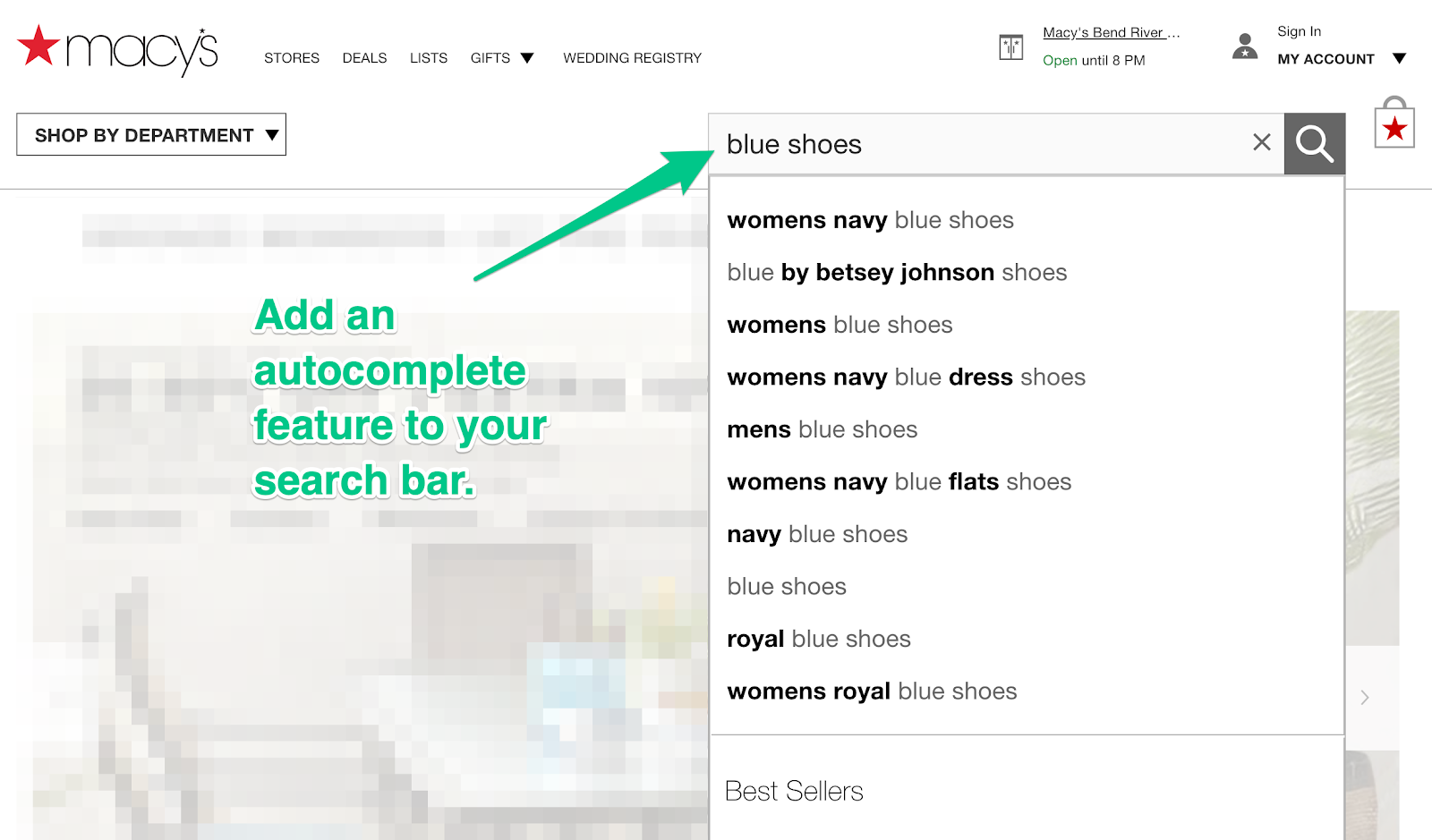Image resolution: width=1432 pixels, height=840 pixels.
Task: Click the carousel next chevron arrow
Action: coord(1365,697)
